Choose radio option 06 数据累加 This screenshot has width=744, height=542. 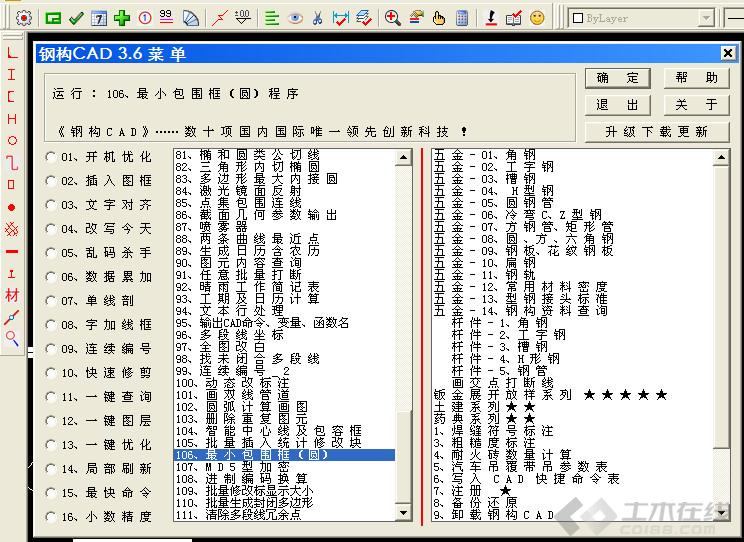click(51, 277)
